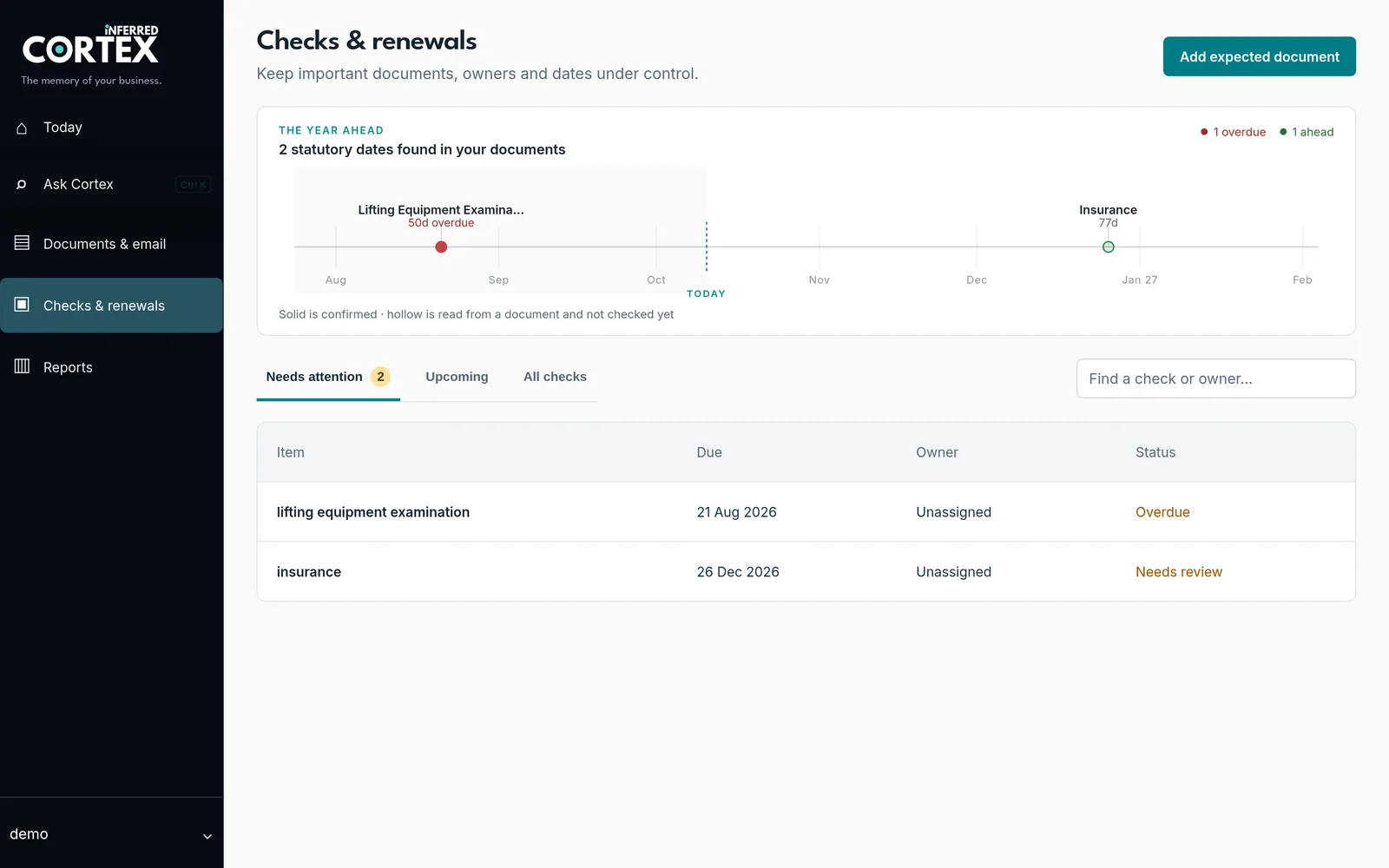Switch to the All checks tab

click(555, 377)
